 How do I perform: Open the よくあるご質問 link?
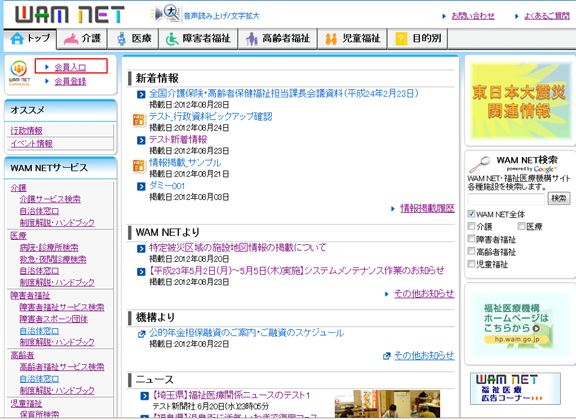547,16
